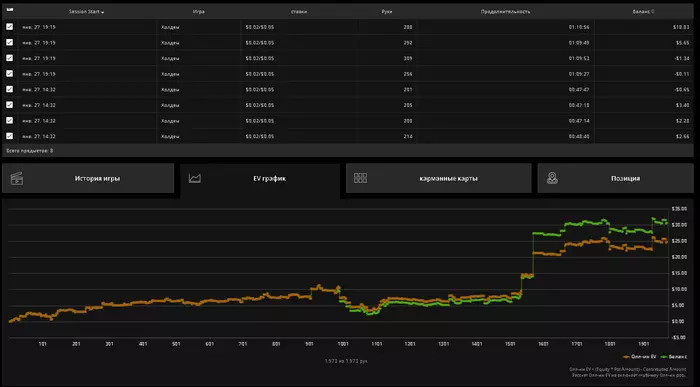Uncheck the session with 292 hands
700x387 pixels.
click(x=9, y=42)
